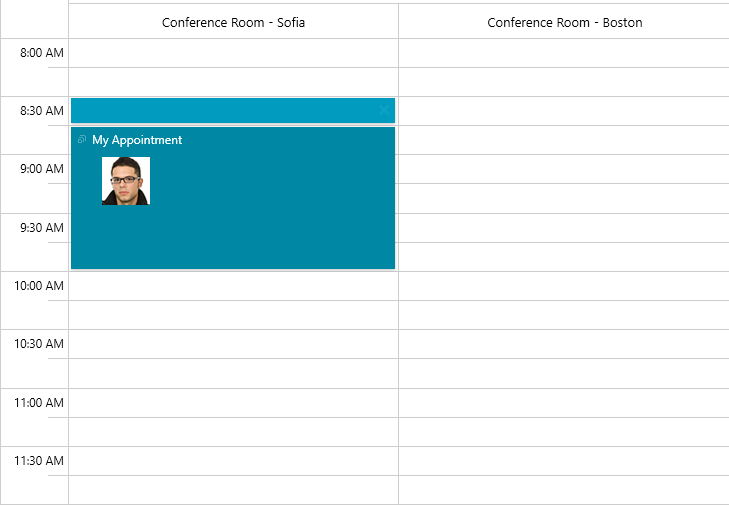This screenshot has height=505, width=729.
Task: Click the 10:30 AM time label
Action: (40, 344)
